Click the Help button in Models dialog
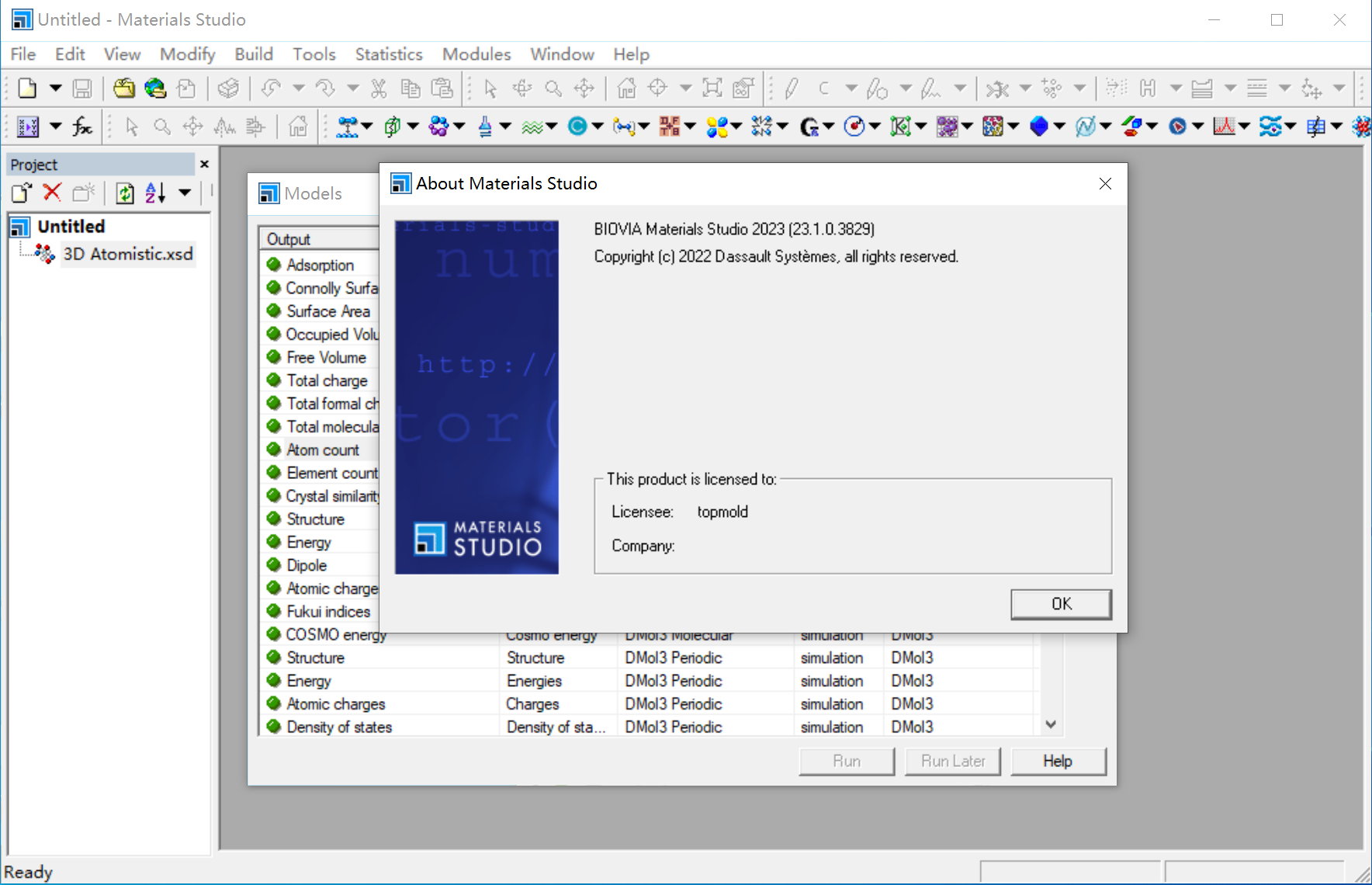This screenshot has width=1372, height=885. pyautogui.click(x=1057, y=761)
